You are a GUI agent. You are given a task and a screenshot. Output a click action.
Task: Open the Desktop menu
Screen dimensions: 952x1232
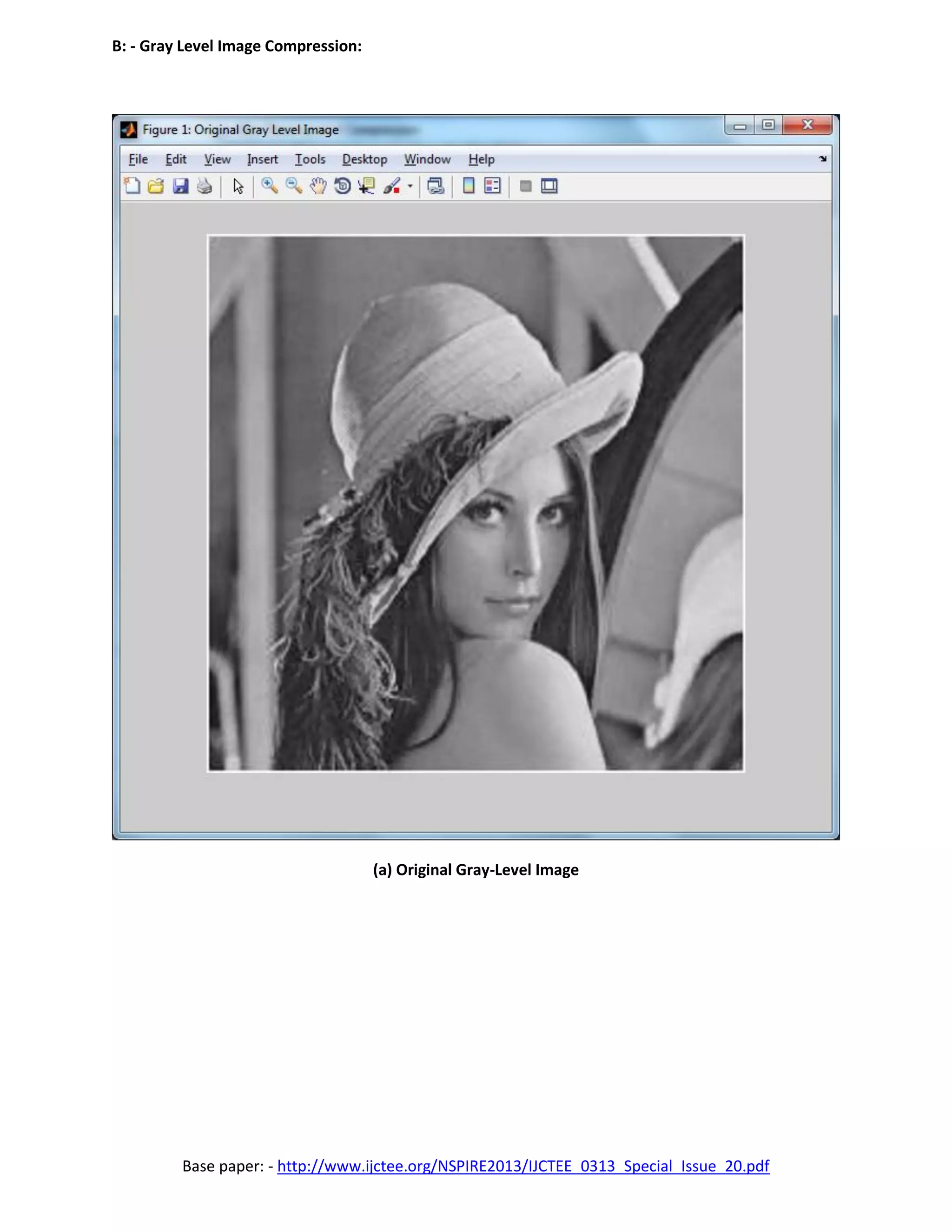[364, 159]
